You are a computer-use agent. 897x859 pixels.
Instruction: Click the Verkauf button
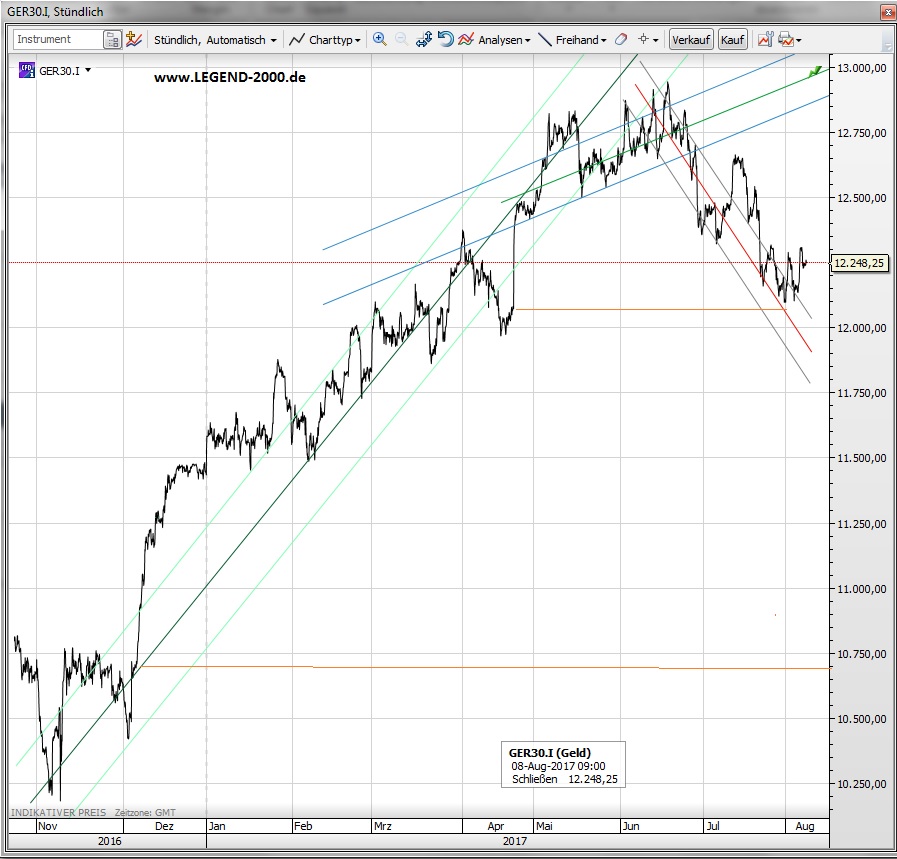pyautogui.click(x=692, y=40)
